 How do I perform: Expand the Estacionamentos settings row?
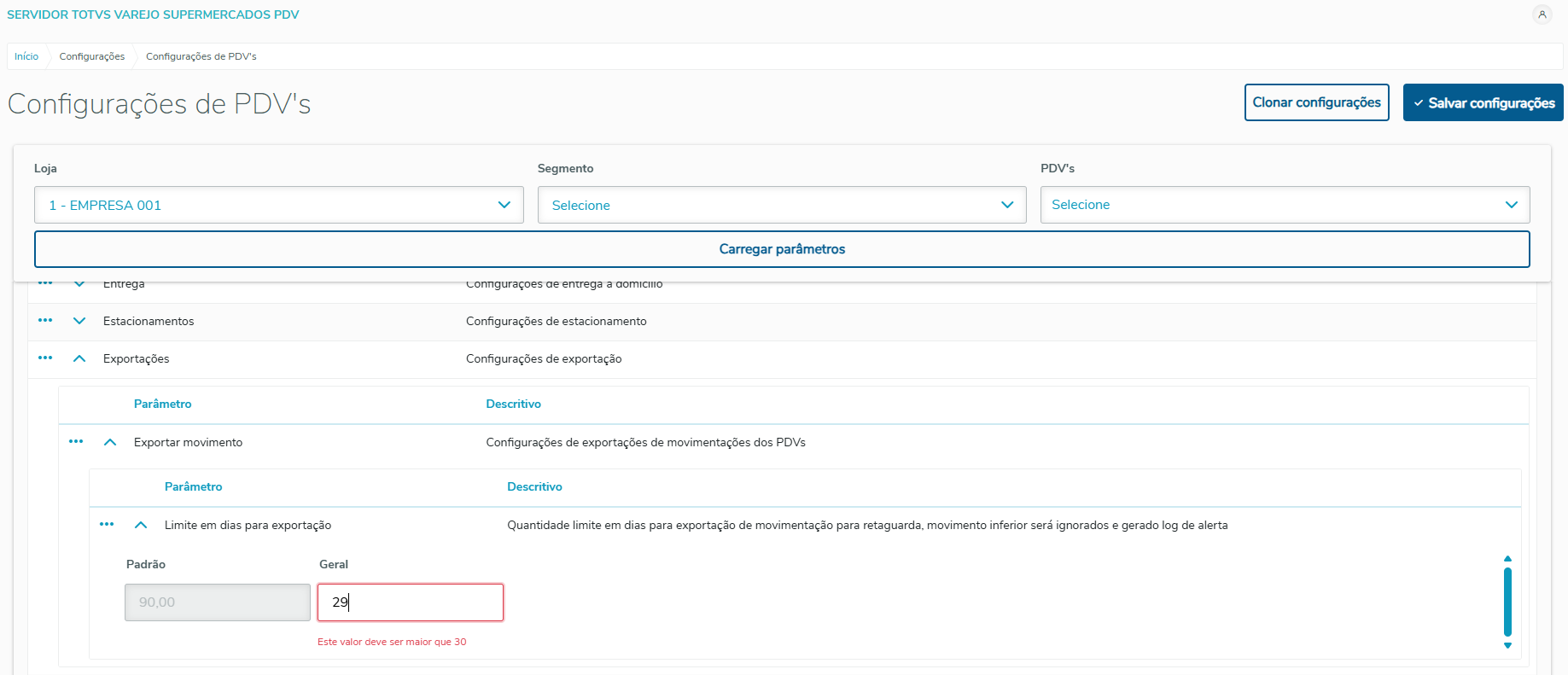pos(79,321)
